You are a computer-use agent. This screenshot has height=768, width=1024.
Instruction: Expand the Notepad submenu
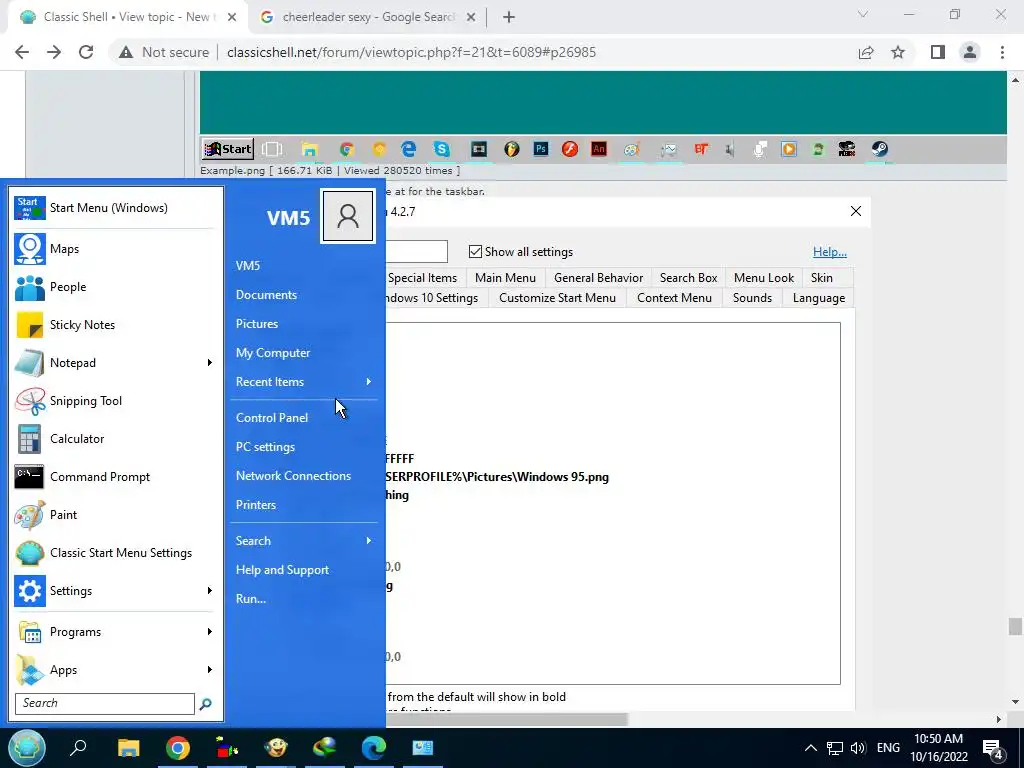210,362
